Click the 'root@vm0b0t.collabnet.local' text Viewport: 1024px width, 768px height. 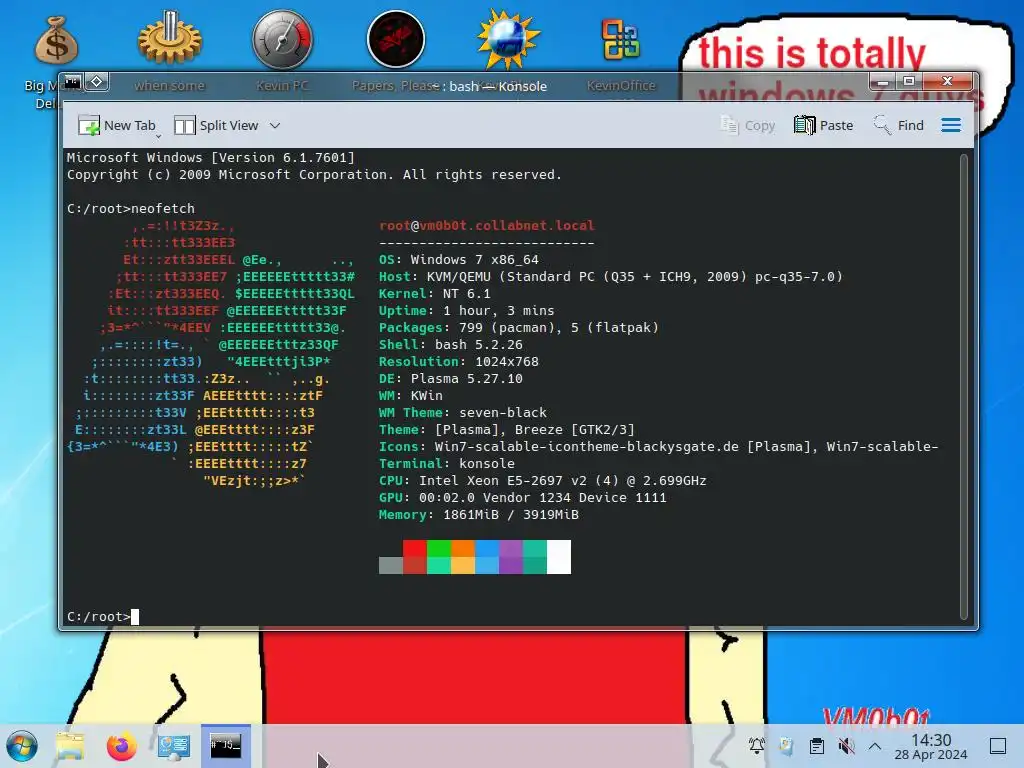(487, 225)
